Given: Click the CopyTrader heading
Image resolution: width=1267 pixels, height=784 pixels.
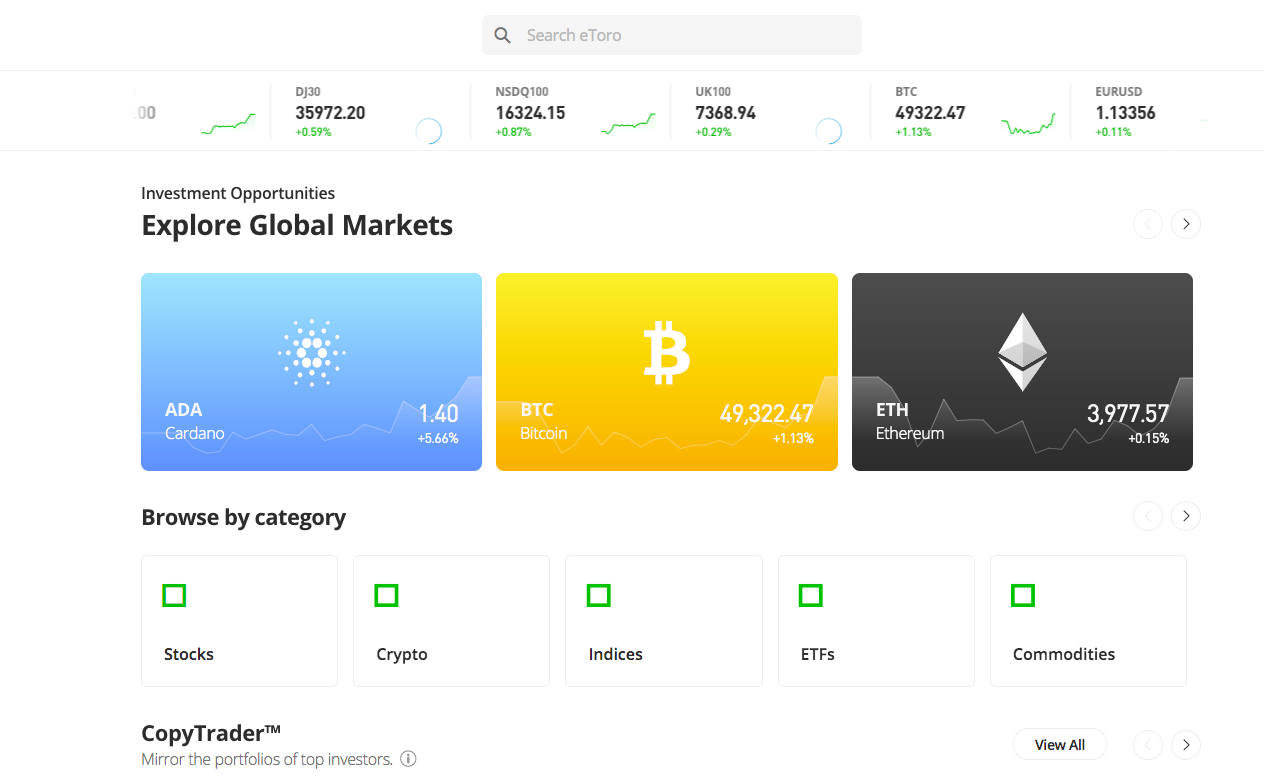Looking at the screenshot, I should point(211,733).
